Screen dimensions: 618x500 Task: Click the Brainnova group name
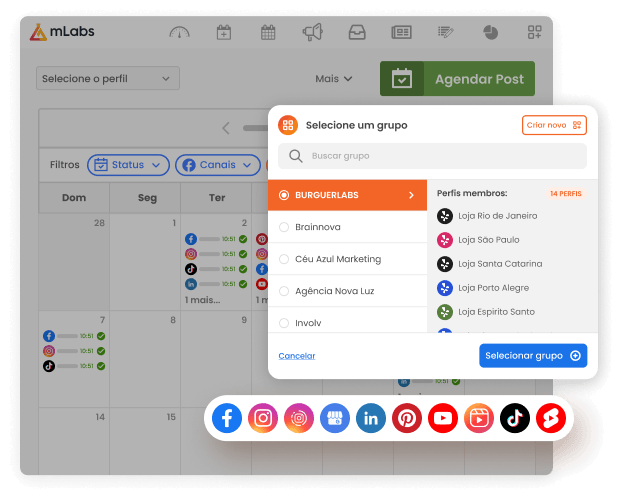click(318, 227)
